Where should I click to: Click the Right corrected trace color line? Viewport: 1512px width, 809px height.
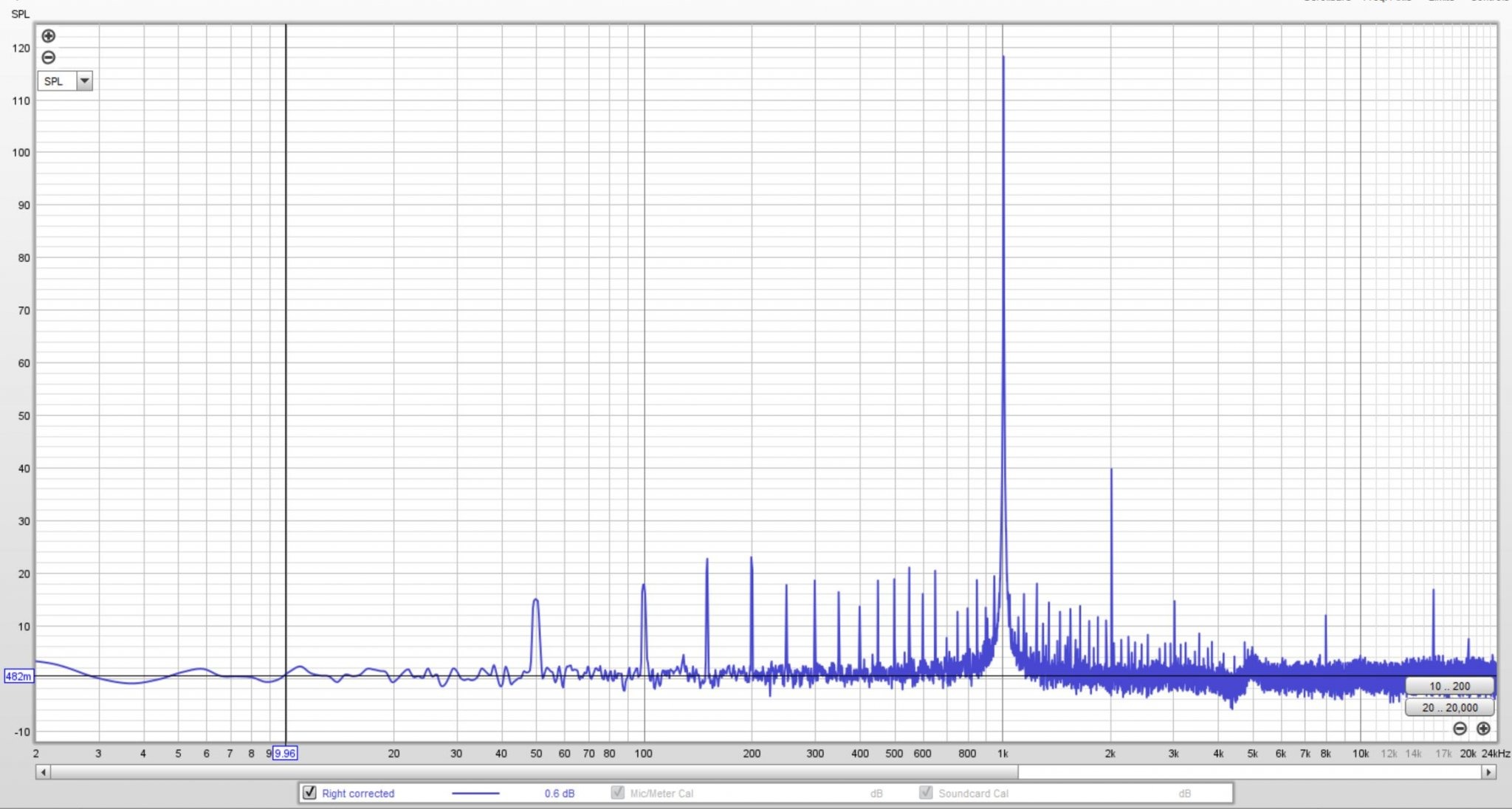click(475, 793)
